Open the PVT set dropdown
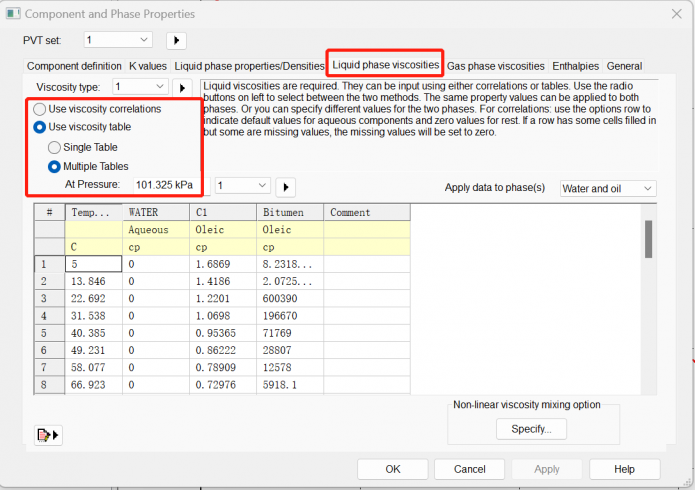Screen dimensions: 695x490 pyautogui.click(x=117, y=40)
